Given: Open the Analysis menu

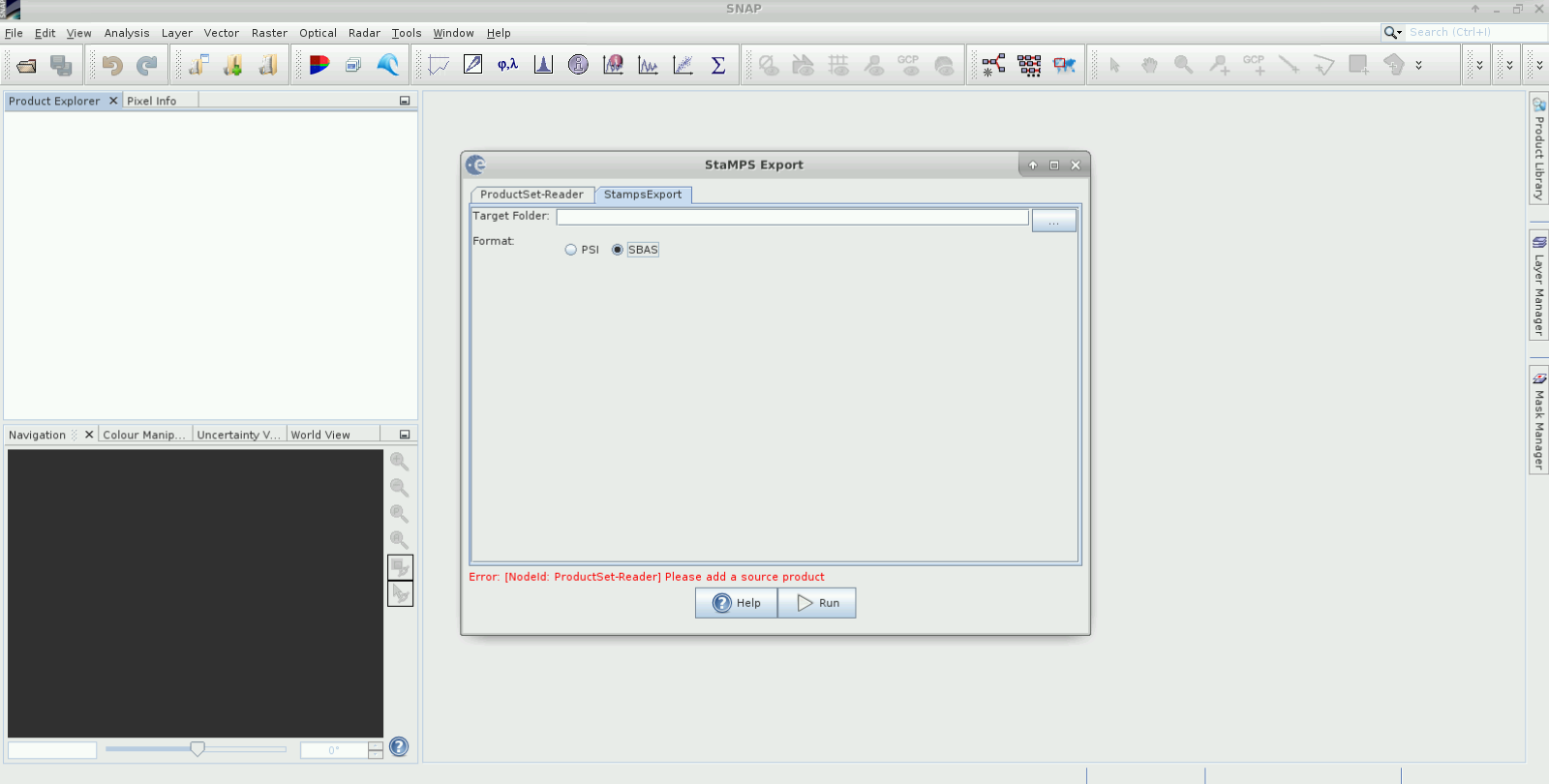Looking at the screenshot, I should pyautogui.click(x=127, y=33).
